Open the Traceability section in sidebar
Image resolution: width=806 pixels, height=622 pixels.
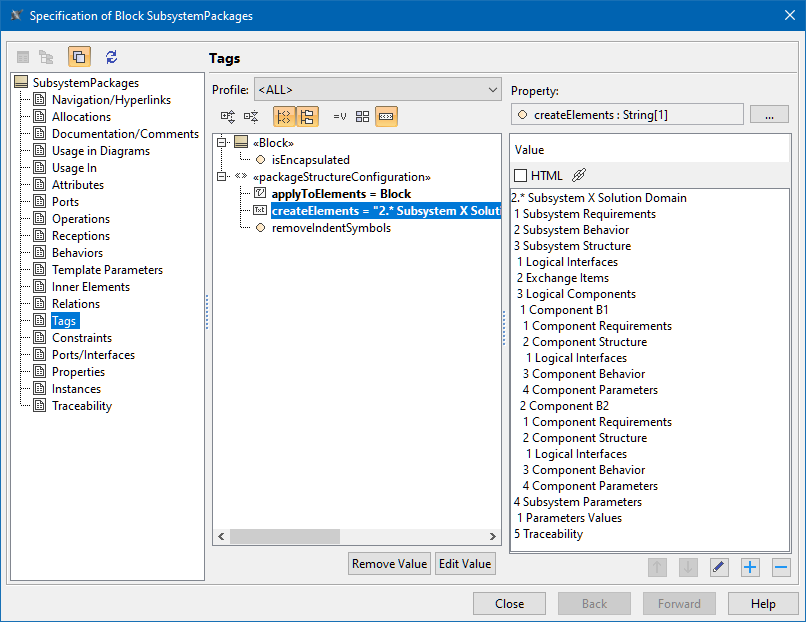pyautogui.click(x=82, y=406)
